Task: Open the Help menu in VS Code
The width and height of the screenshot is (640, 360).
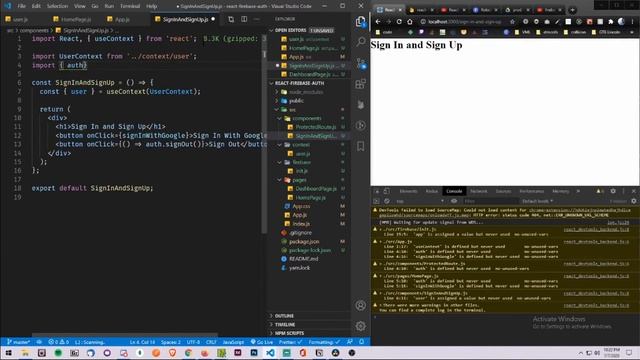Action: click(x=151, y=6)
